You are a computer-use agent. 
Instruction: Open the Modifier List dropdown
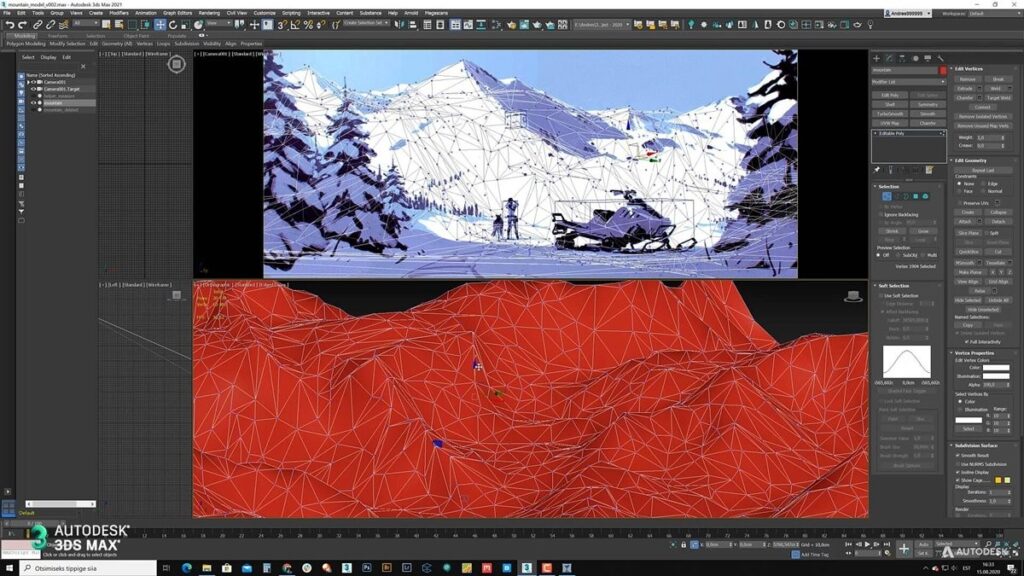click(908, 82)
